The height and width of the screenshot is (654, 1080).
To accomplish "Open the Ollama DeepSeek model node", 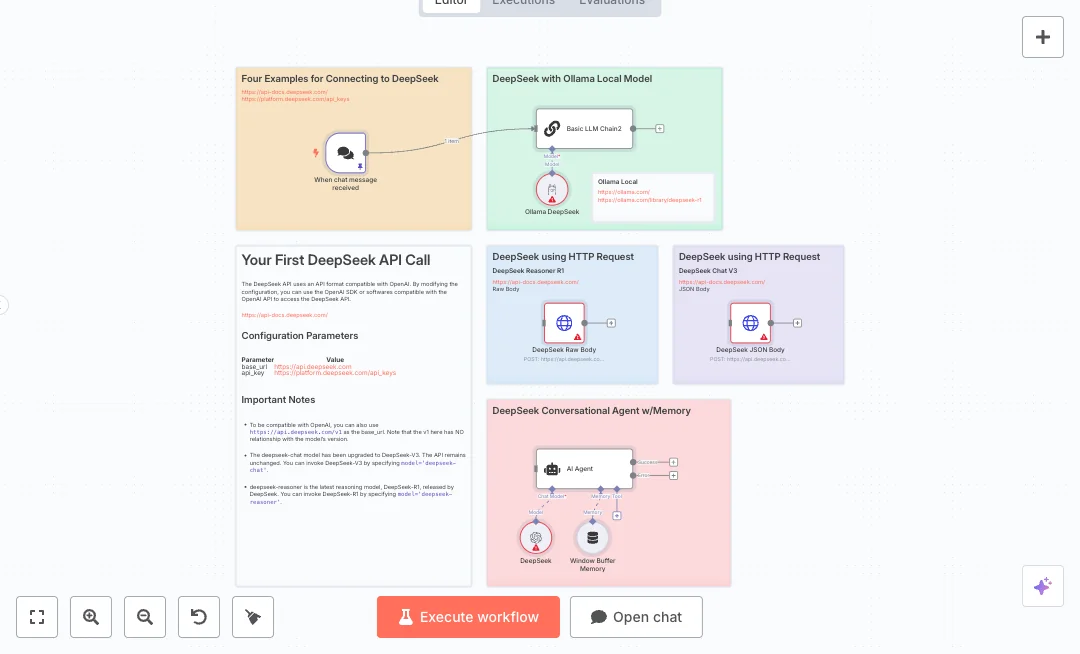I will [x=552, y=189].
